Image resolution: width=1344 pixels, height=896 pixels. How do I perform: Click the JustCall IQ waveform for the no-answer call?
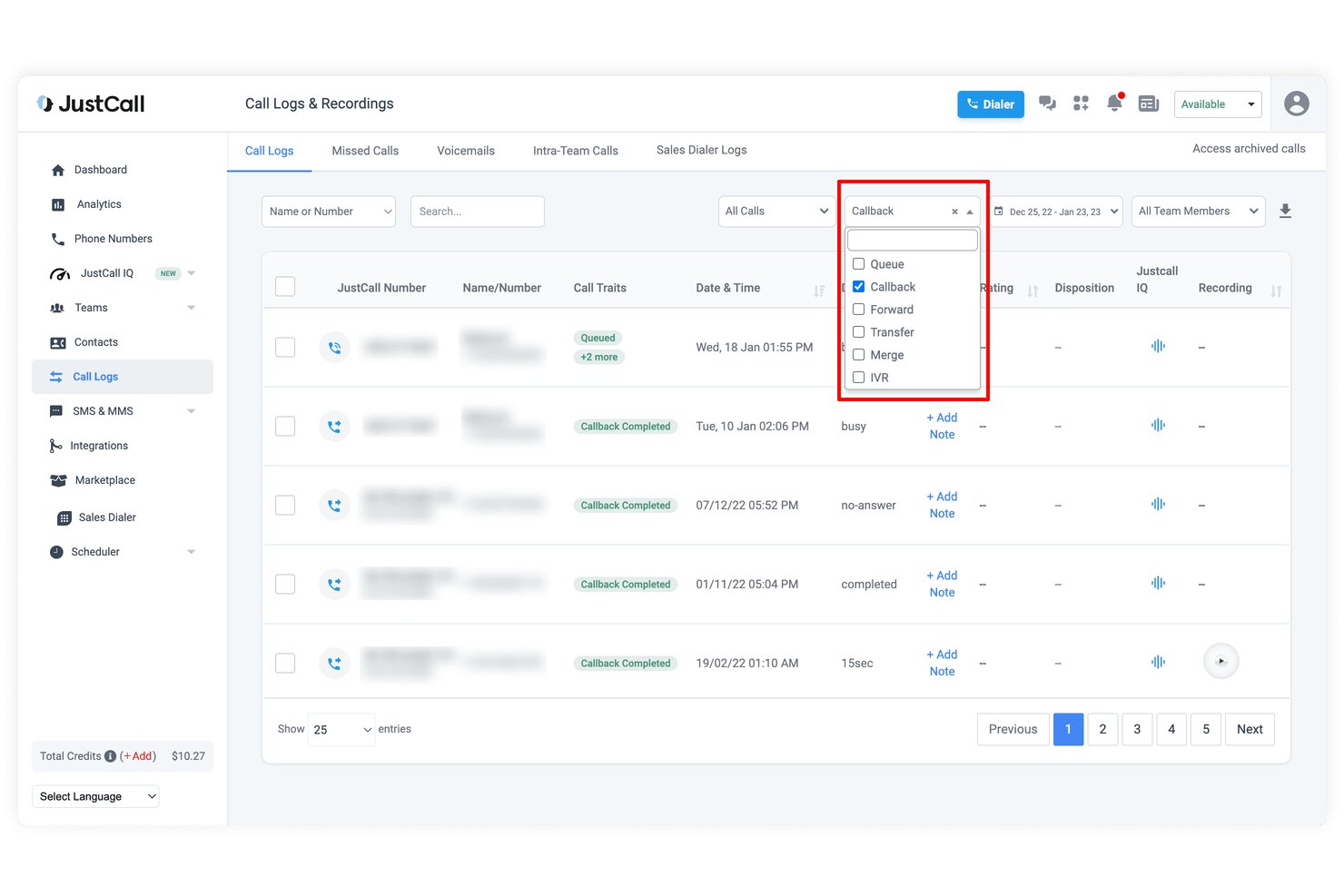coord(1158,504)
